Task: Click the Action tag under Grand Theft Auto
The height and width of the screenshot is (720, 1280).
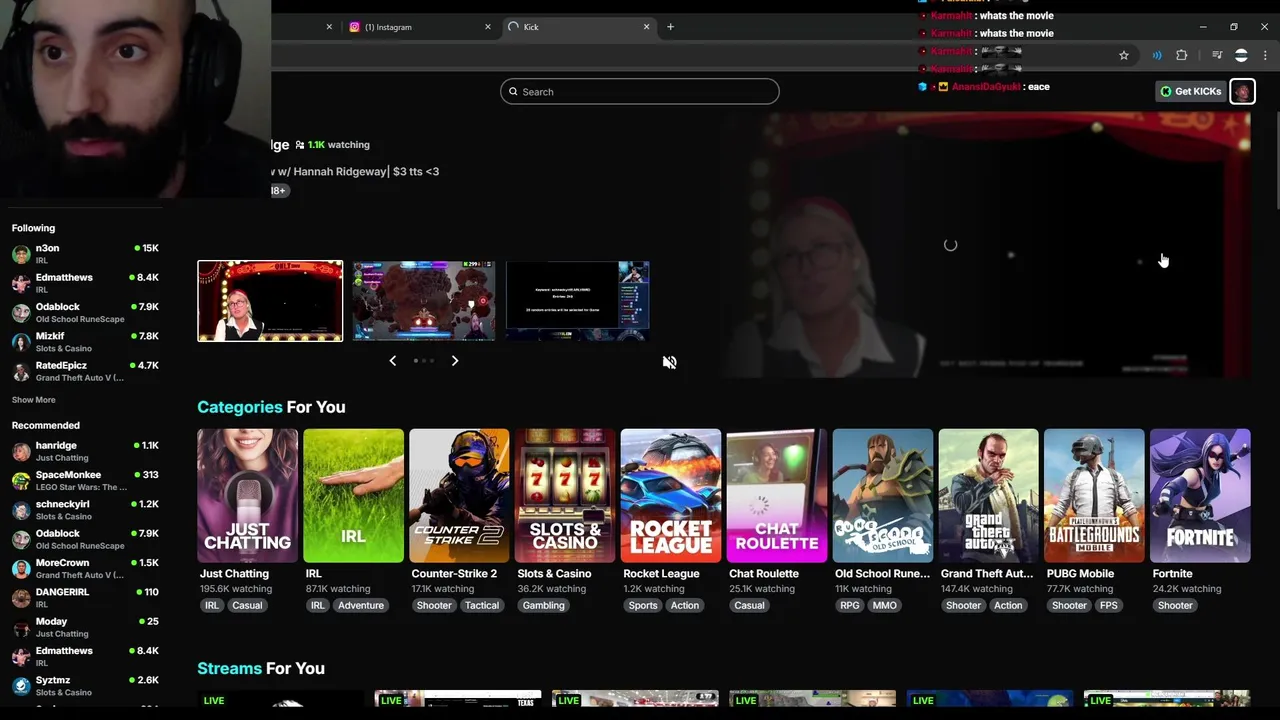Action: pos(1008,605)
